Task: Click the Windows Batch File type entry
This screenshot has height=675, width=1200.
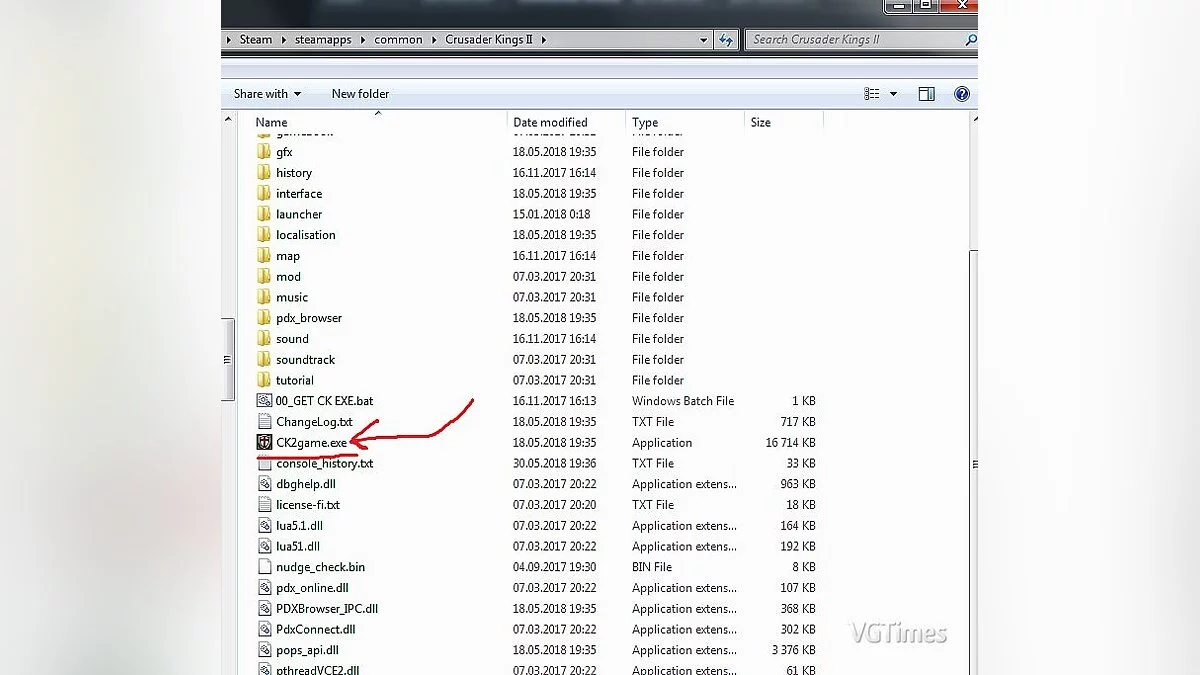Action: (x=683, y=401)
